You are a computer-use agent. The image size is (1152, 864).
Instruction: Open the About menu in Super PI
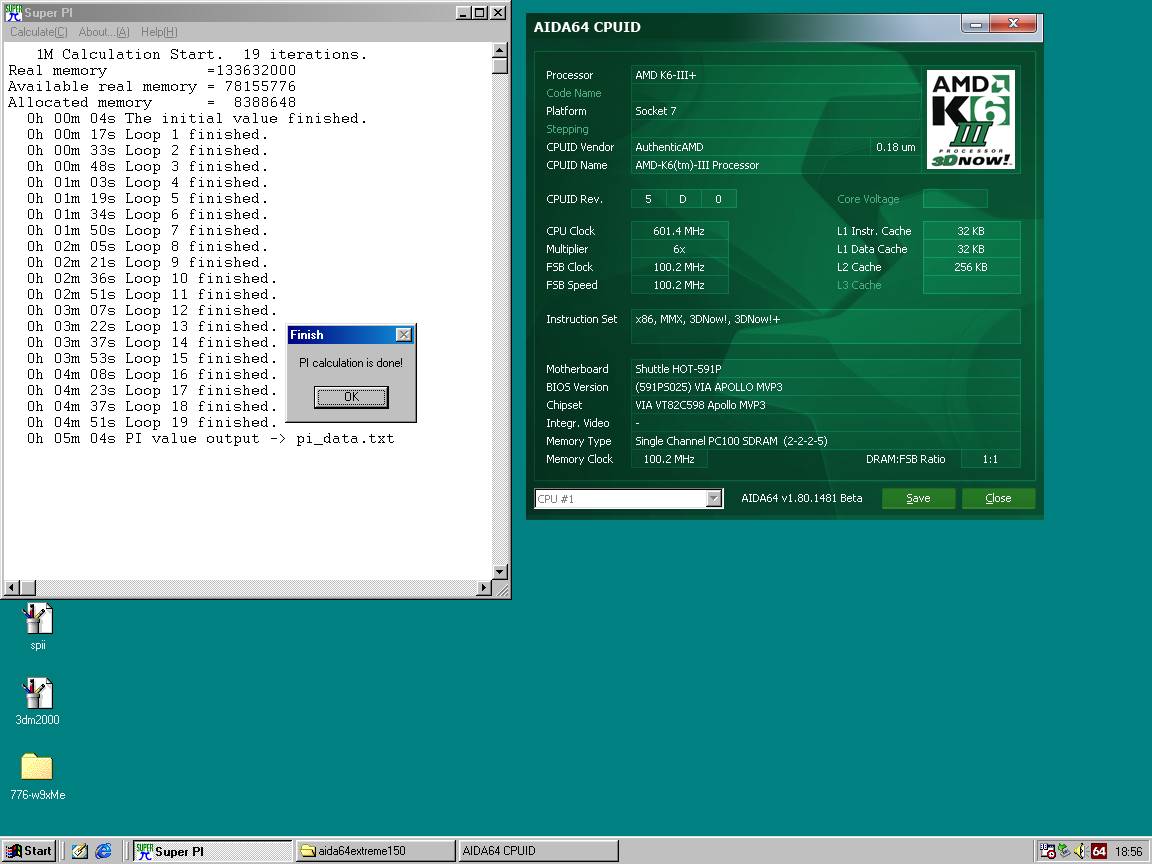[x=104, y=32]
